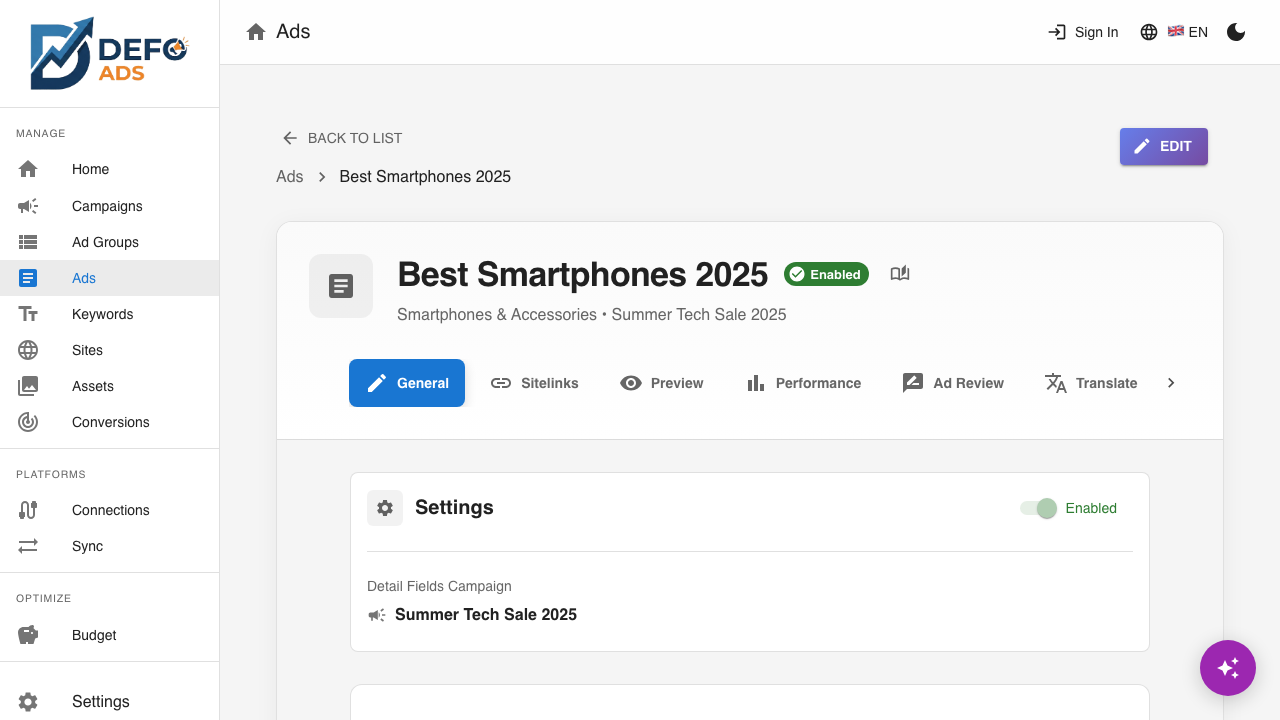Click the Smartphones & Accessories subtitle text

[x=497, y=315]
